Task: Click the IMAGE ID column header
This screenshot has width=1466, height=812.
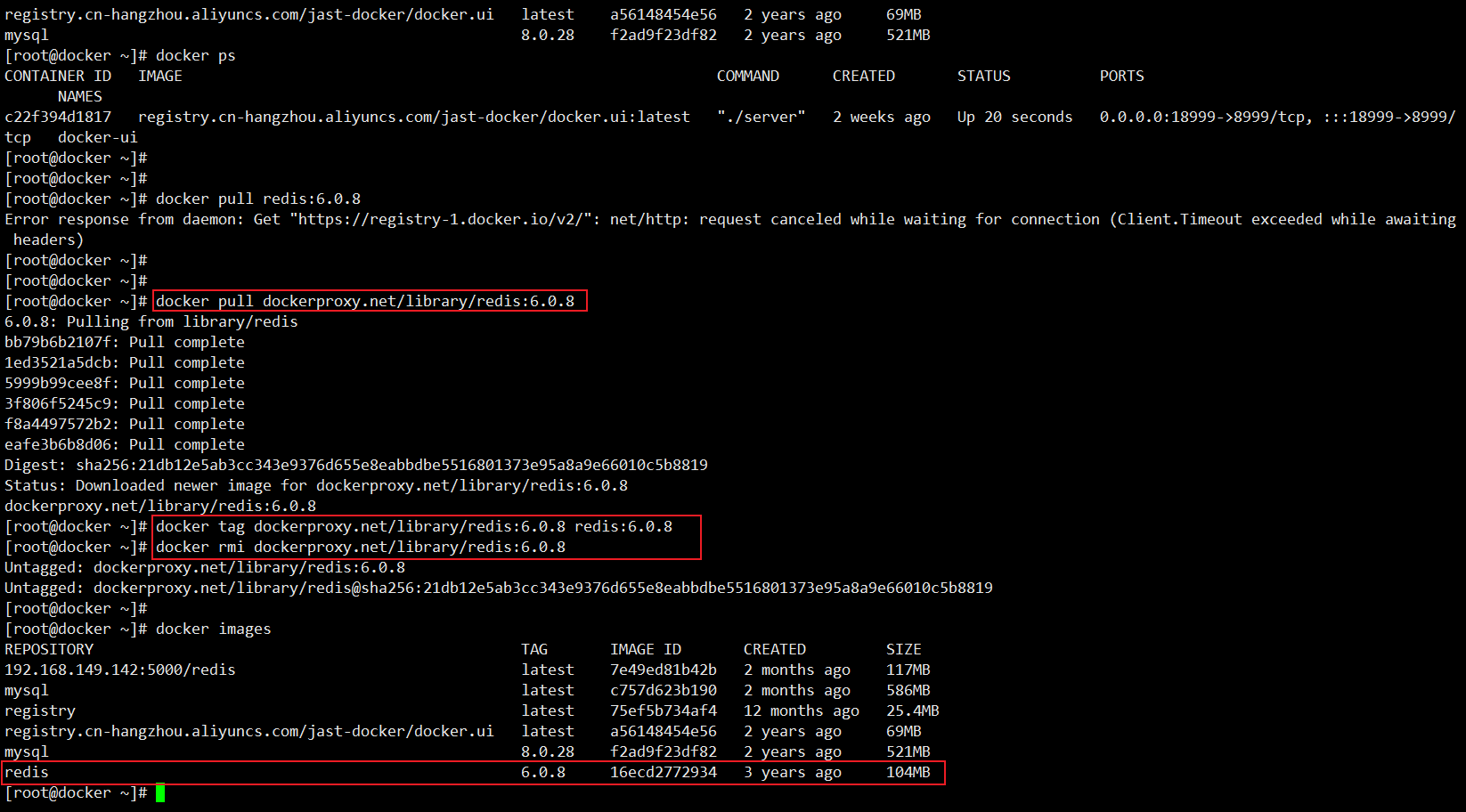Action: [646, 649]
